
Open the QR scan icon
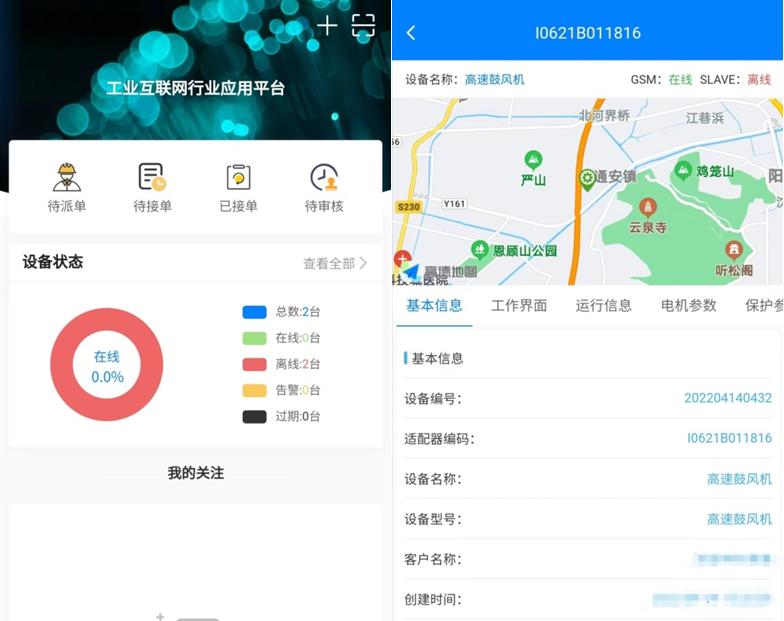[363, 27]
